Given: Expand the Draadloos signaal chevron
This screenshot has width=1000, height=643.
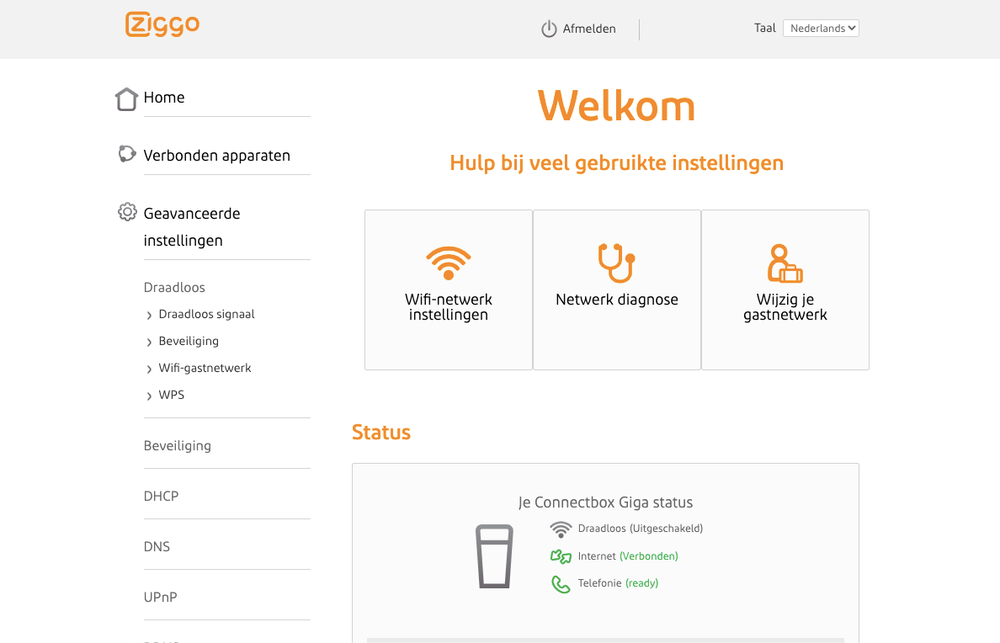Looking at the screenshot, I should (149, 315).
